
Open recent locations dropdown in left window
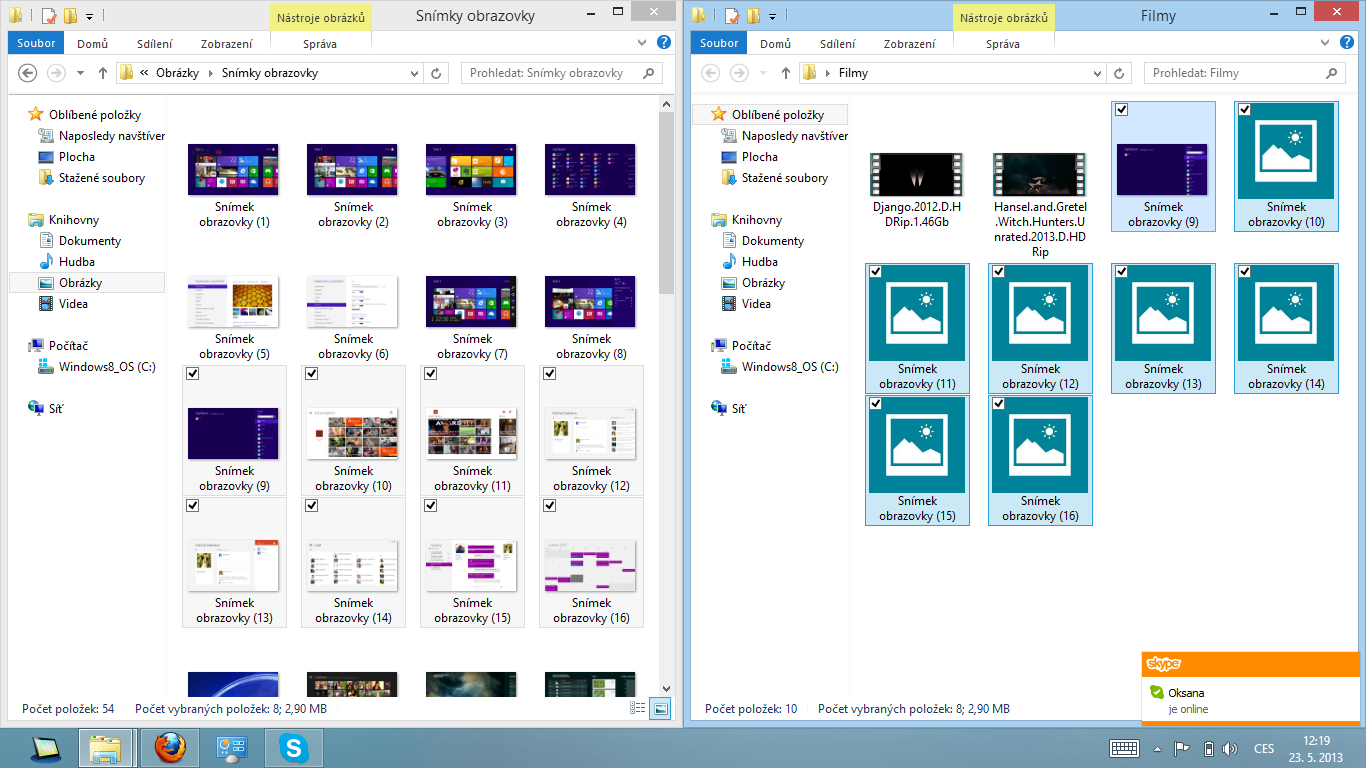coord(78,73)
